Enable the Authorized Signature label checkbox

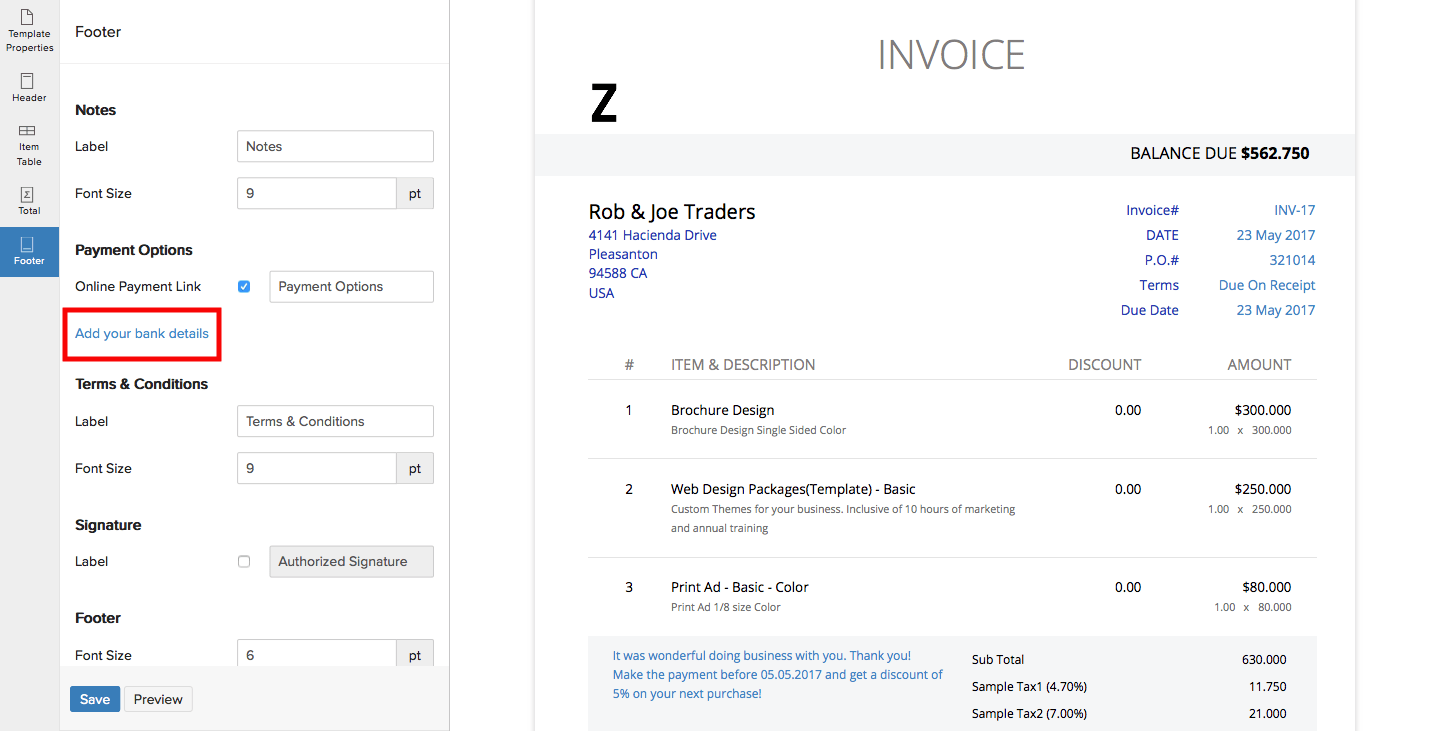click(244, 561)
